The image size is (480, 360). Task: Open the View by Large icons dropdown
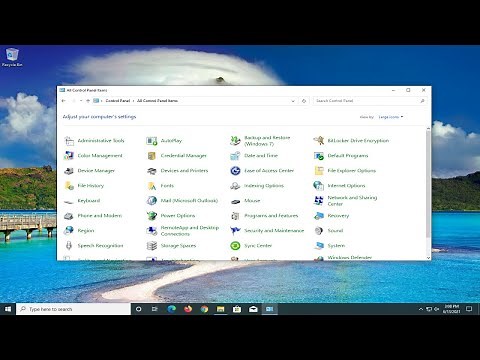(x=391, y=117)
